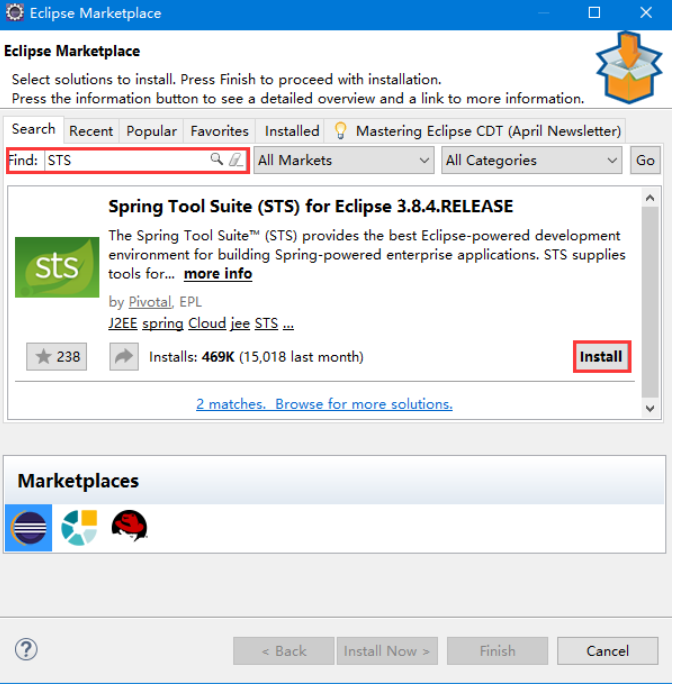Open the Pivotal author link
This screenshot has height=692, width=676.
[150, 303]
